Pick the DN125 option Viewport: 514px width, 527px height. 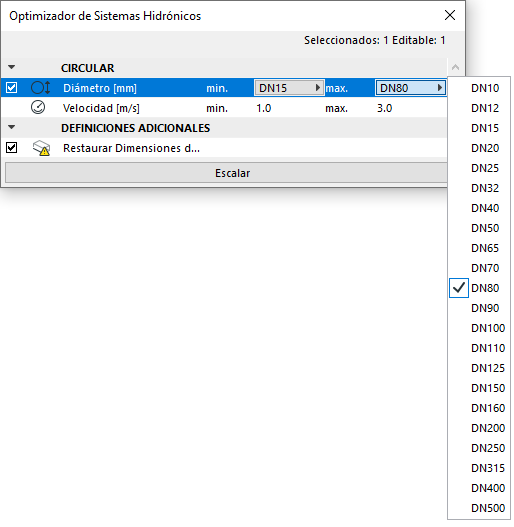[479, 368]
